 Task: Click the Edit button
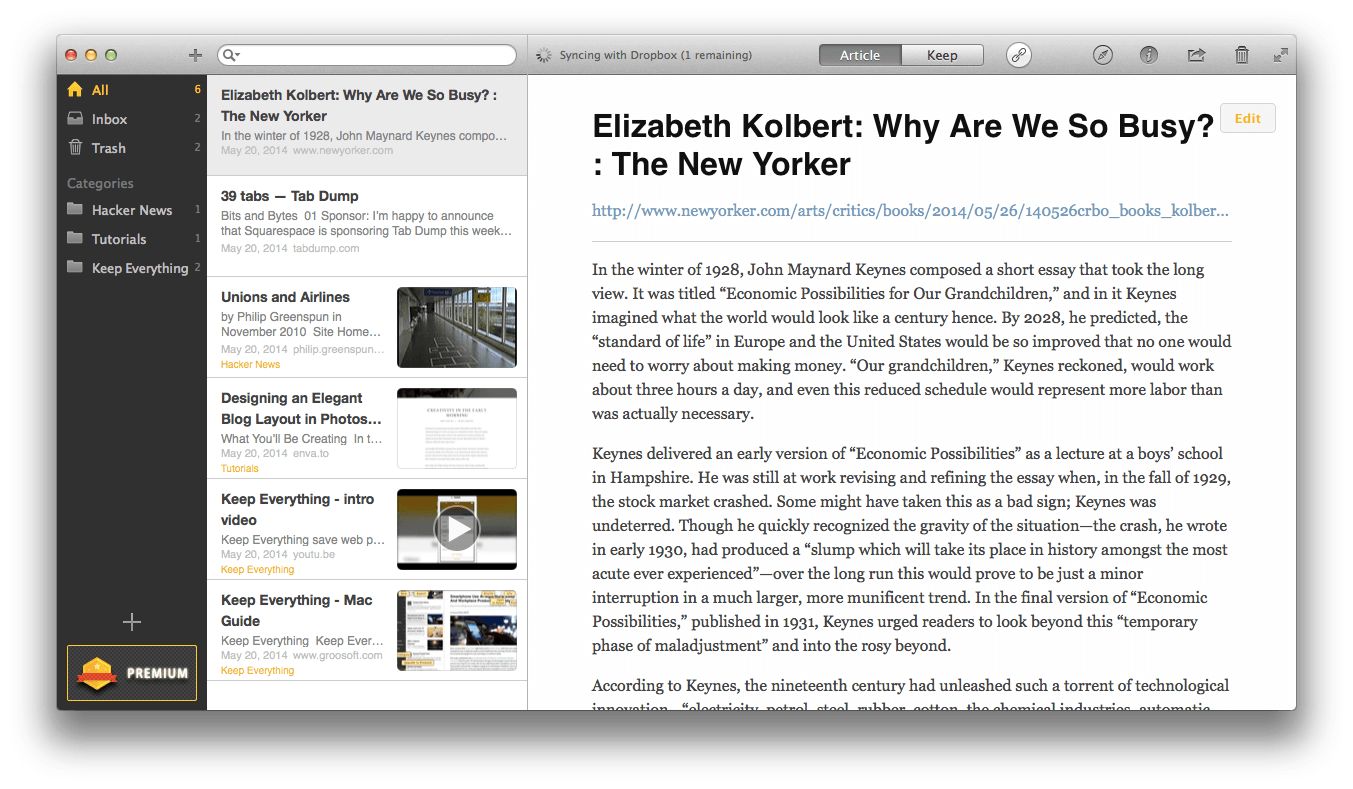point(1248,118)
